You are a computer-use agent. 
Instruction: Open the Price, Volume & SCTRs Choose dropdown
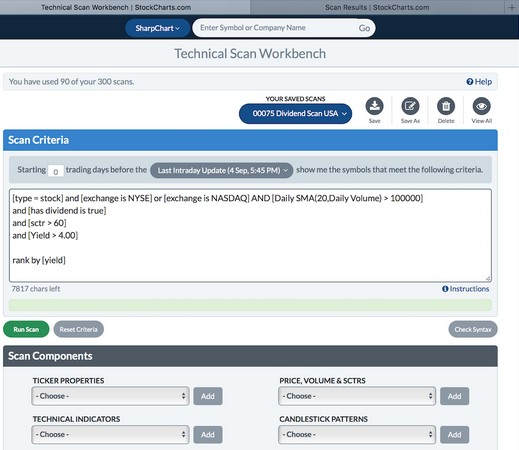tap(357, 396)
